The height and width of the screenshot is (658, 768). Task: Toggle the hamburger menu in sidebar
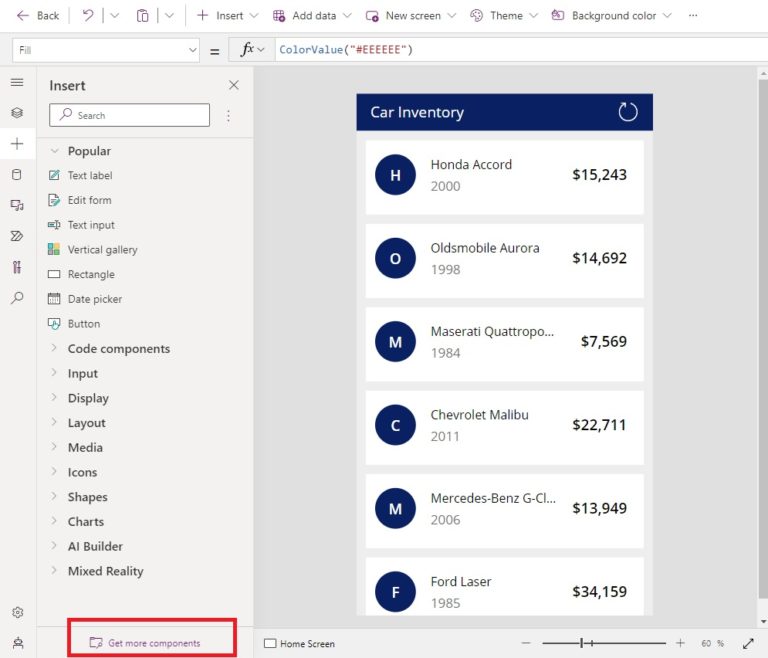(17, 82)
